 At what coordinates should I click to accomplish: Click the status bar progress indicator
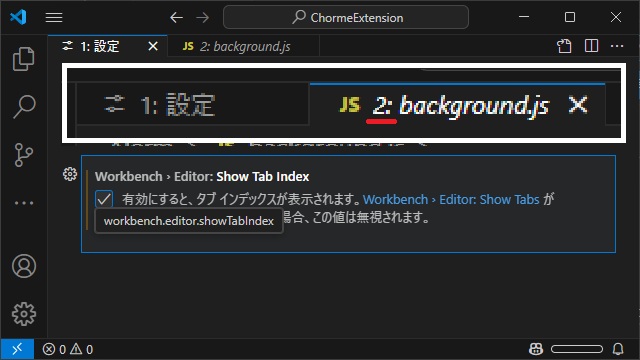pos(577,349)
